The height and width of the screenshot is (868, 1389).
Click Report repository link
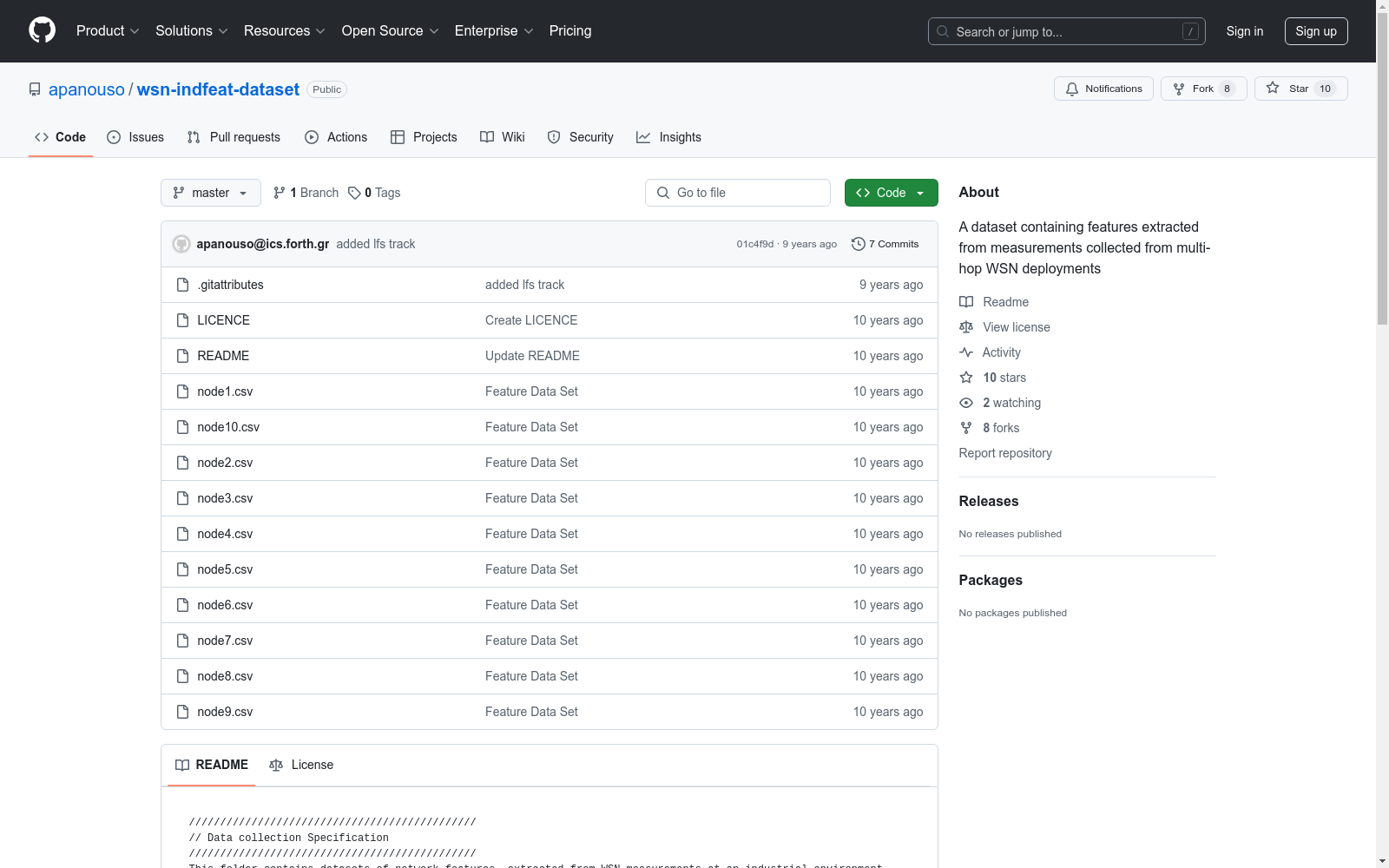1005,453
